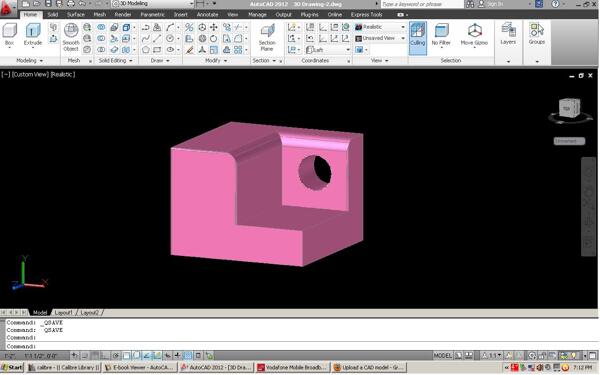This screenshot has width=600, height=375.
Task: Open the AutoCAD application menu logo
Action: click(7, 8)
